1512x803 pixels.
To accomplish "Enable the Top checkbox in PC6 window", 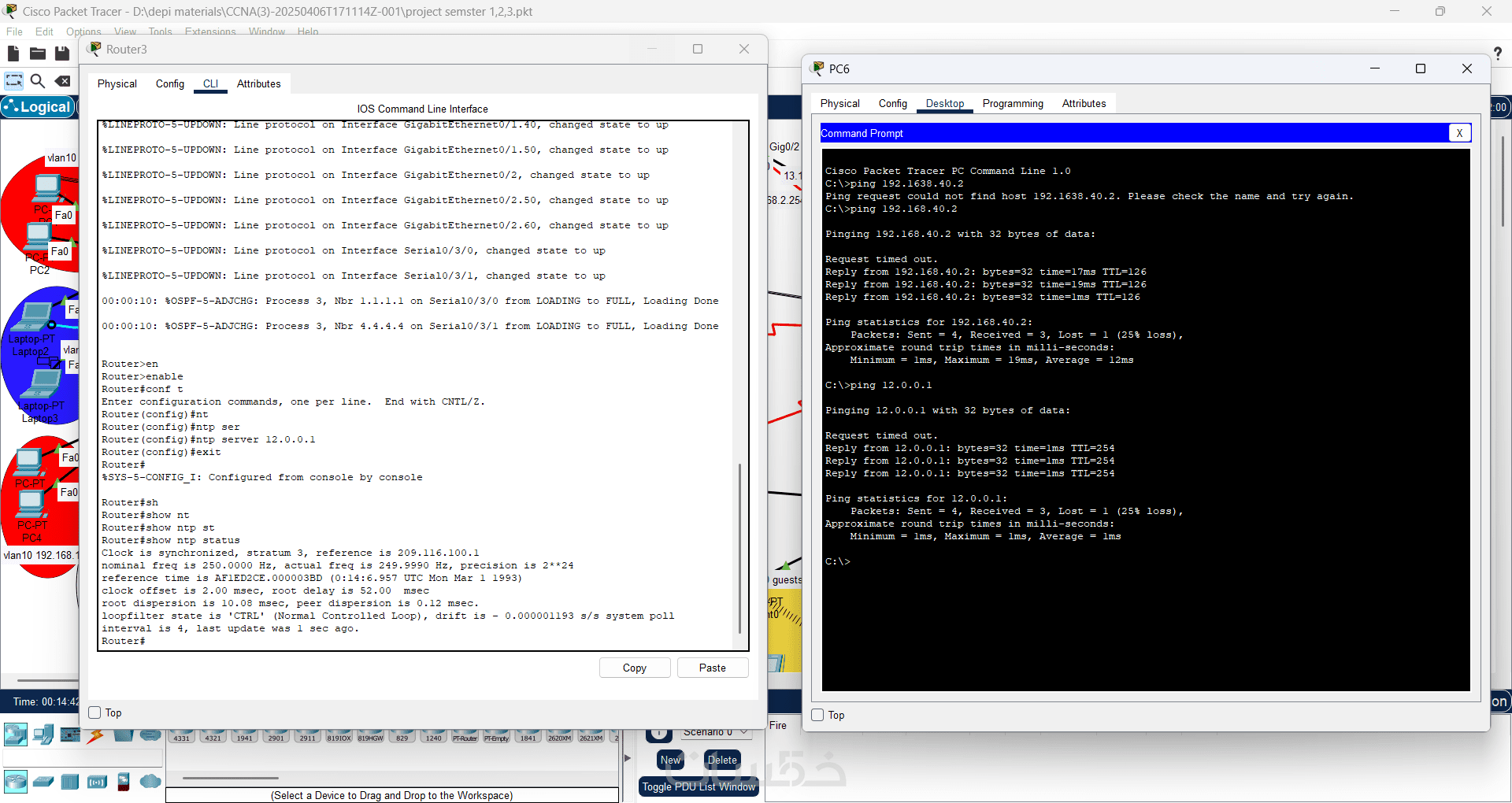I will tap(818, 715).
